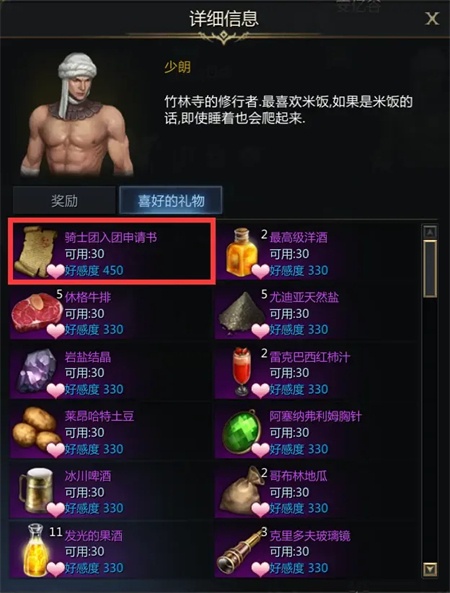Click the gift list scrollbar thumb
Screen dimensions: 450x593
click(x=430, y=269)
